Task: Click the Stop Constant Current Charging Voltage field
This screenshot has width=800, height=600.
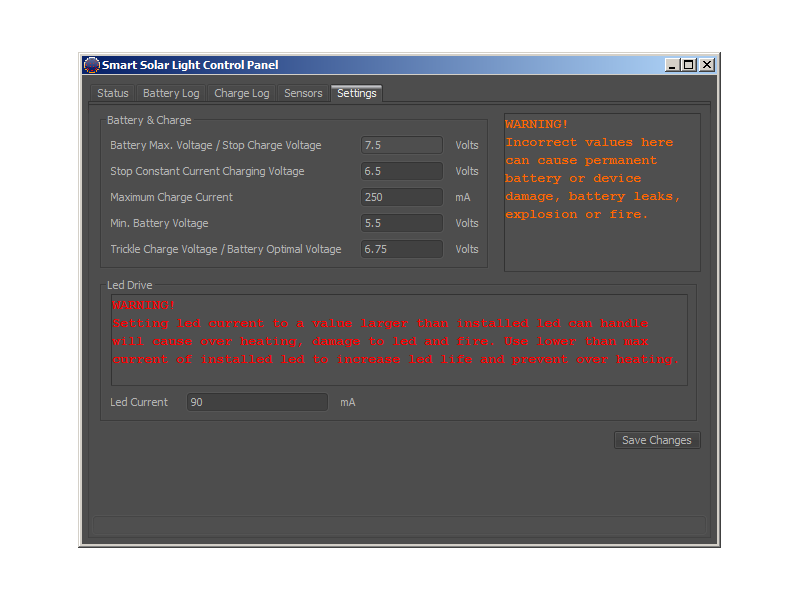Action: [x=402, y=171]
